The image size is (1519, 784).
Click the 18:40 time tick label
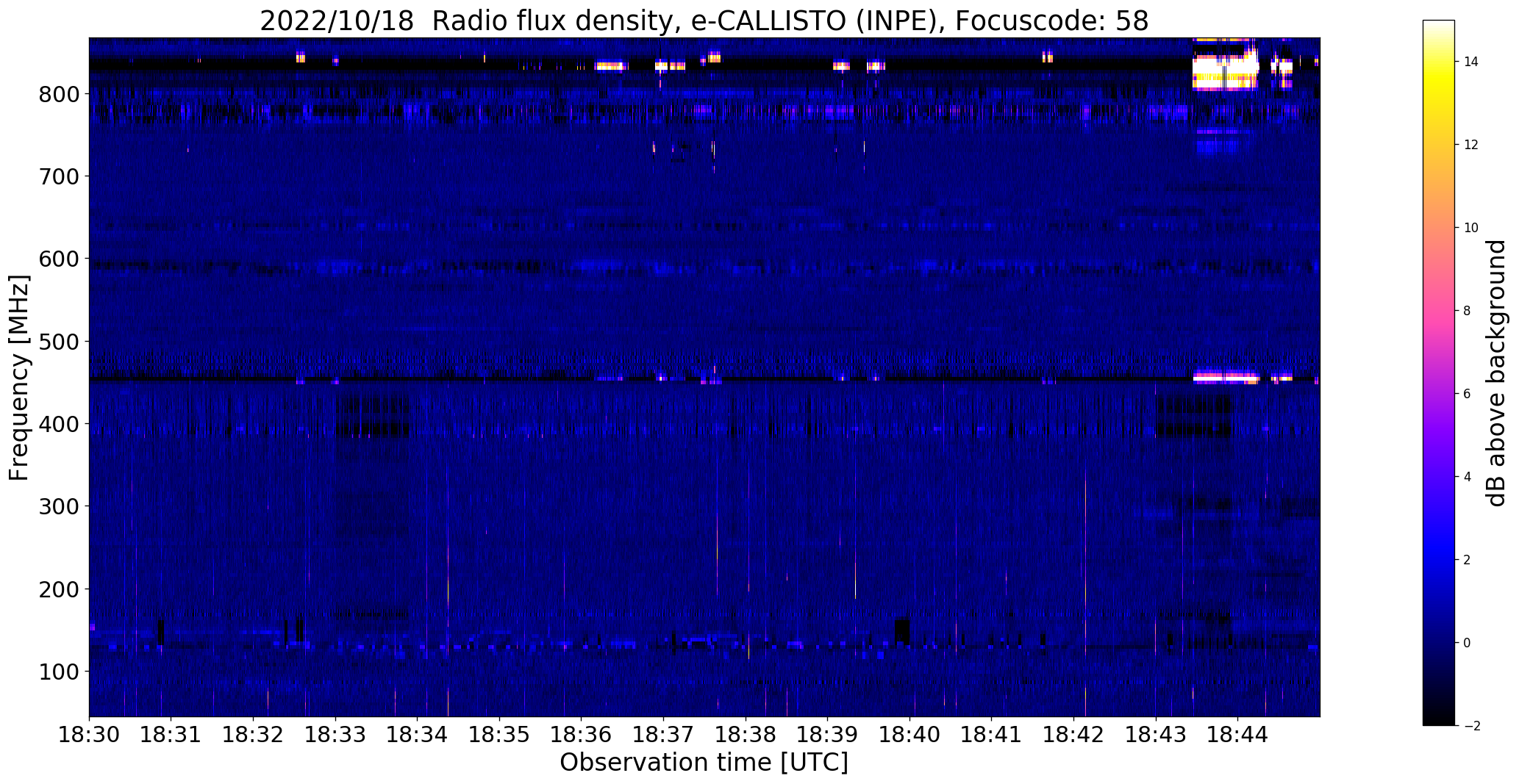pos(910,734)
